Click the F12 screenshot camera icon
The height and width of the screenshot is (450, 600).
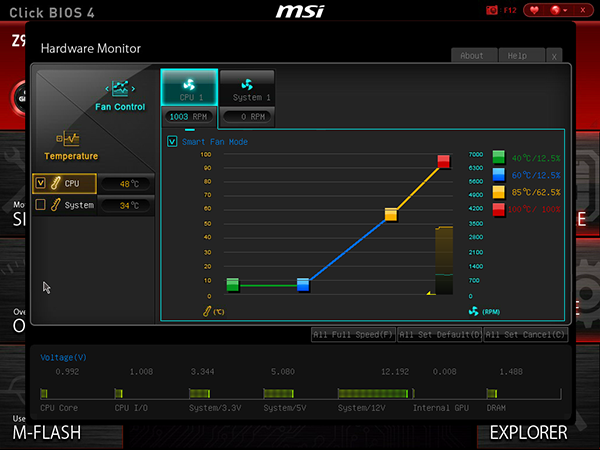point(491,10)
